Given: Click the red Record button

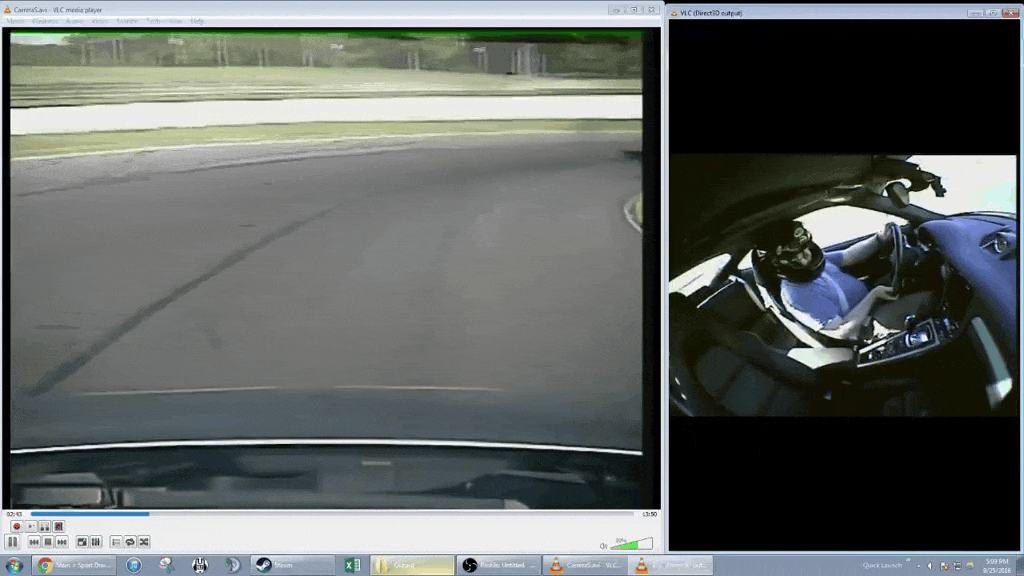Looking at the screenshot, I should (x=16, y=526).
